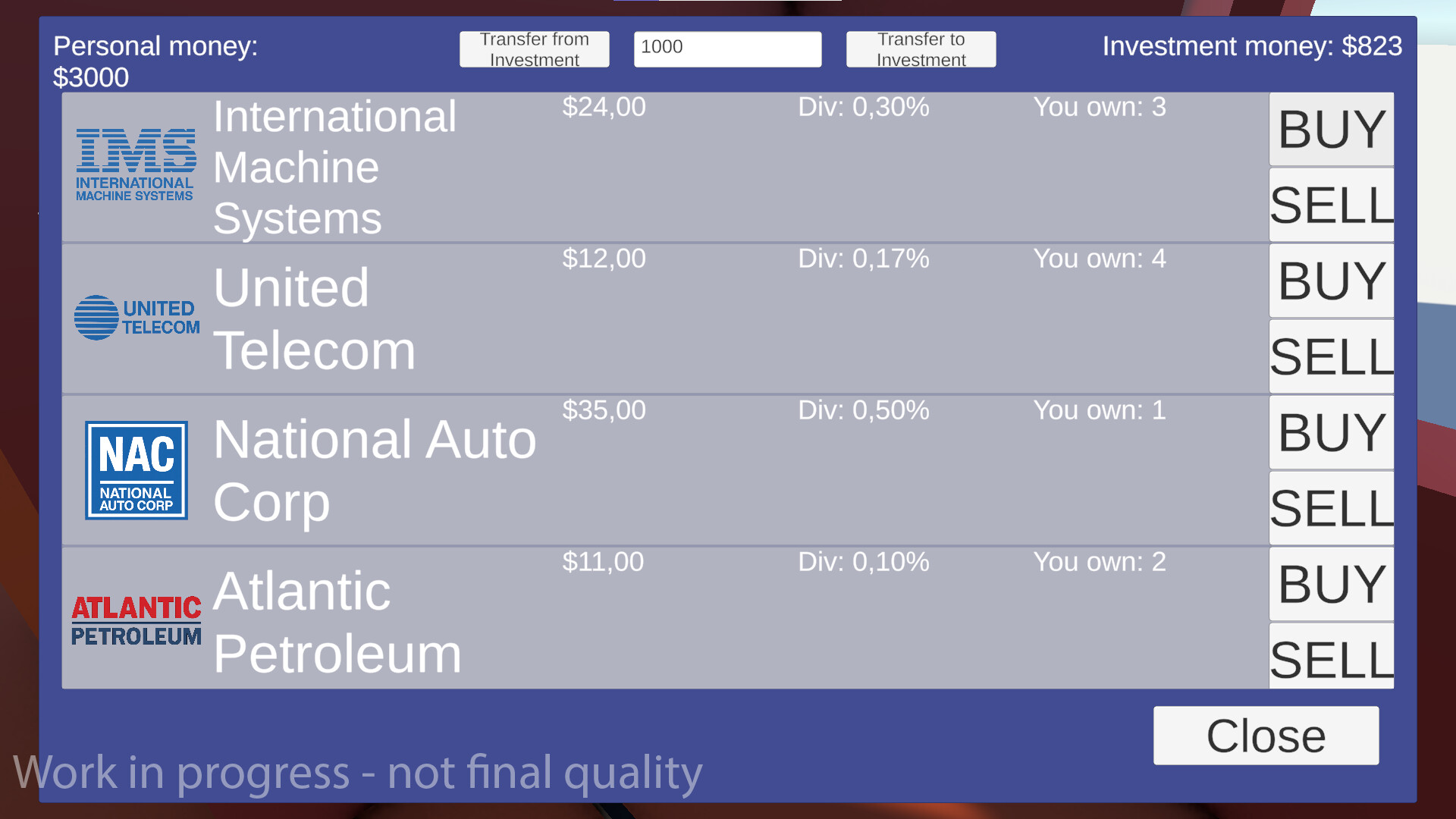The image size is (1456, 819).
Task: Click the Div: 0,30% dividend label
Action: (864, 107)
